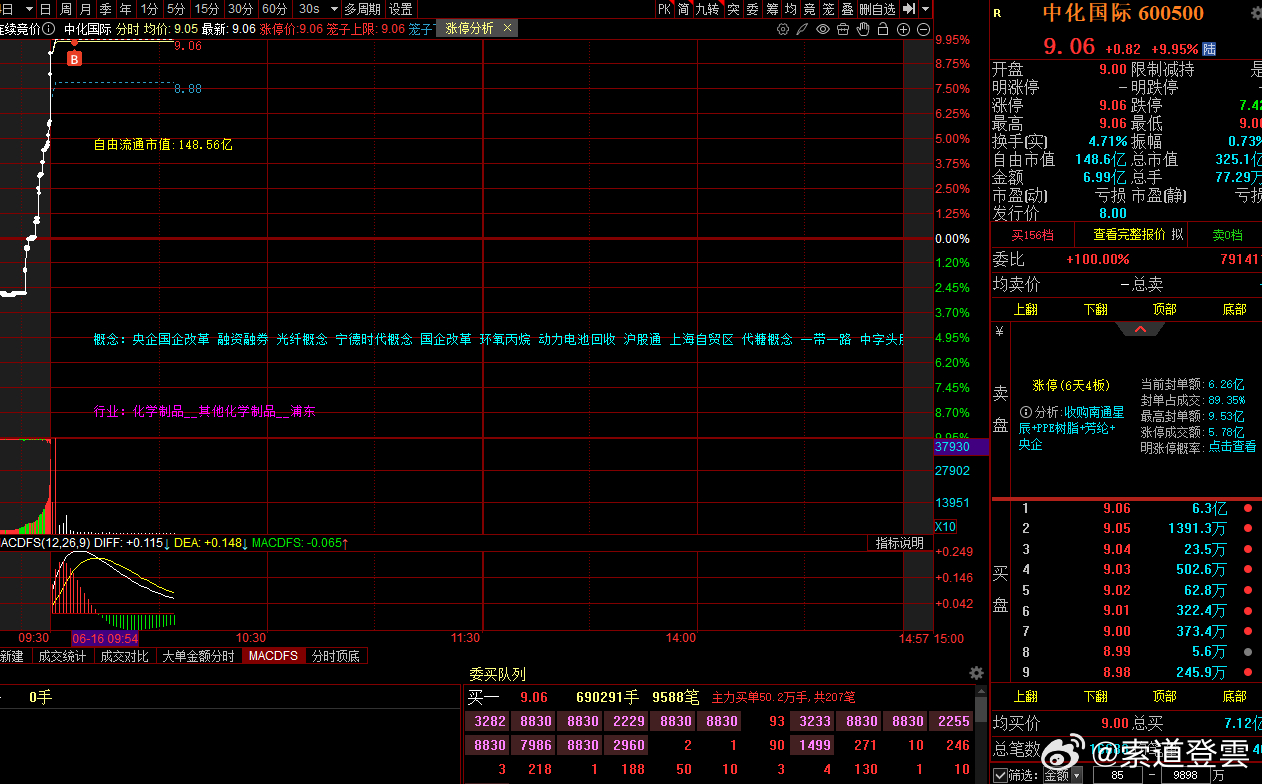
Task: Toggle the 筛选 filter checkbox
Action: click(1000, 775)
